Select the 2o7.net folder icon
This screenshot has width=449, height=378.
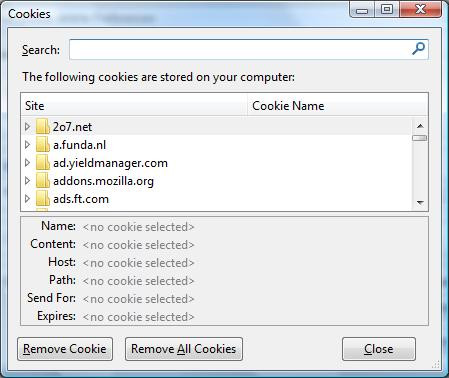point(43,127)
